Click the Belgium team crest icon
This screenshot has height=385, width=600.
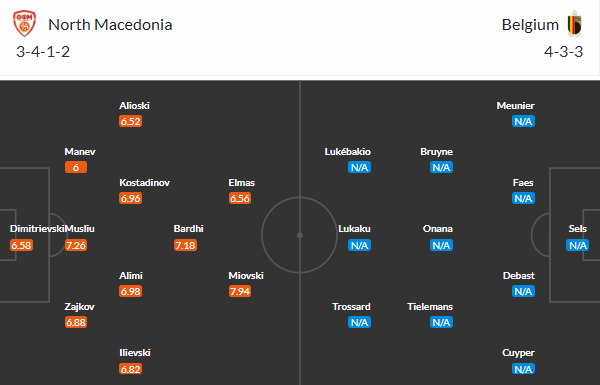[574, 24]
